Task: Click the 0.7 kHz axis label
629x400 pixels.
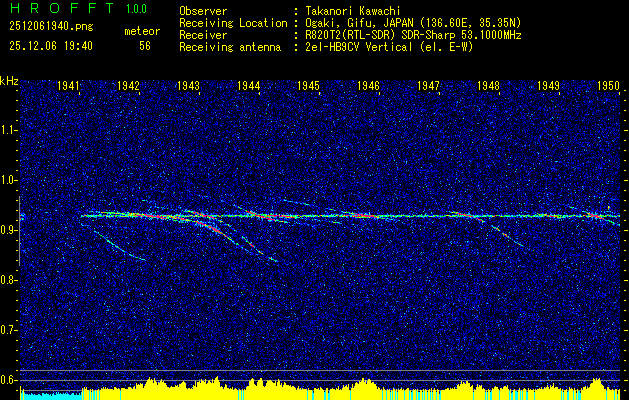Action: tap(9, 329)
